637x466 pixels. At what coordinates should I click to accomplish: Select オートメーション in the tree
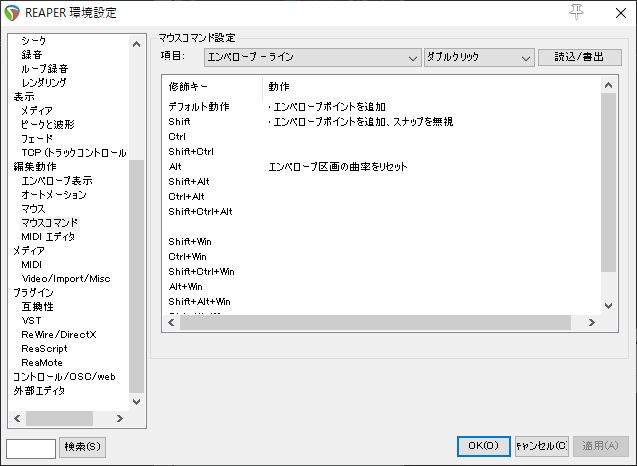(x=54, y=195)
